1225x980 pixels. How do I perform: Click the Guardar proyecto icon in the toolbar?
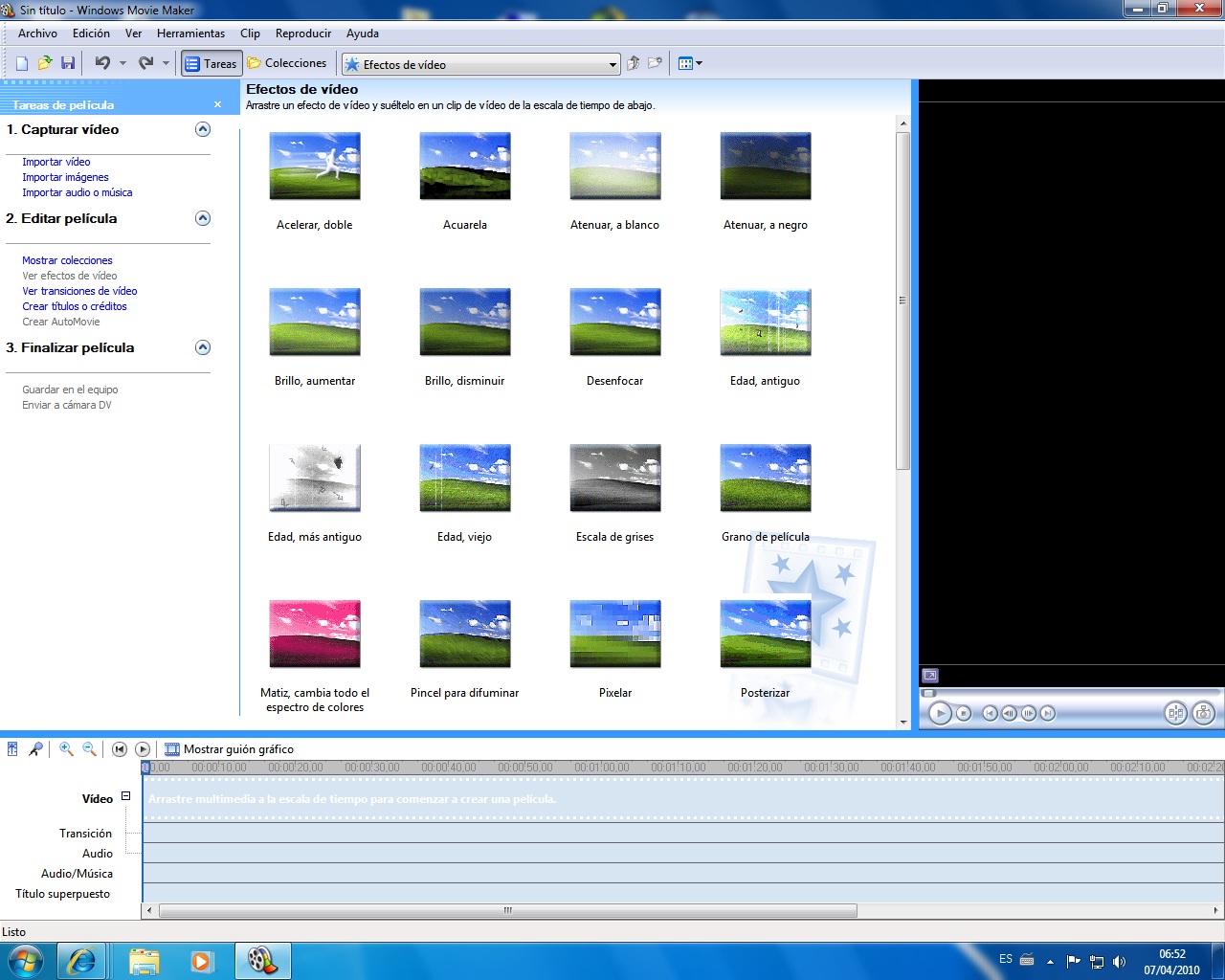[67, 62]
